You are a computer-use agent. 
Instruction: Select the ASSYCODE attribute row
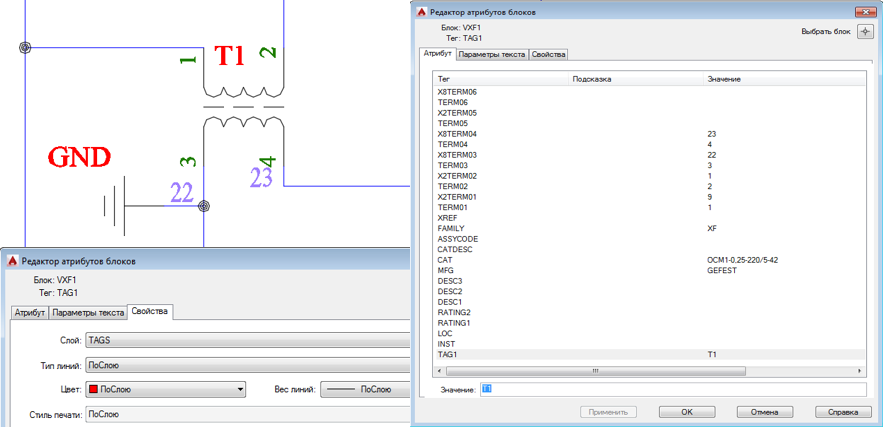pyautogui.click(x=649, y=239)
